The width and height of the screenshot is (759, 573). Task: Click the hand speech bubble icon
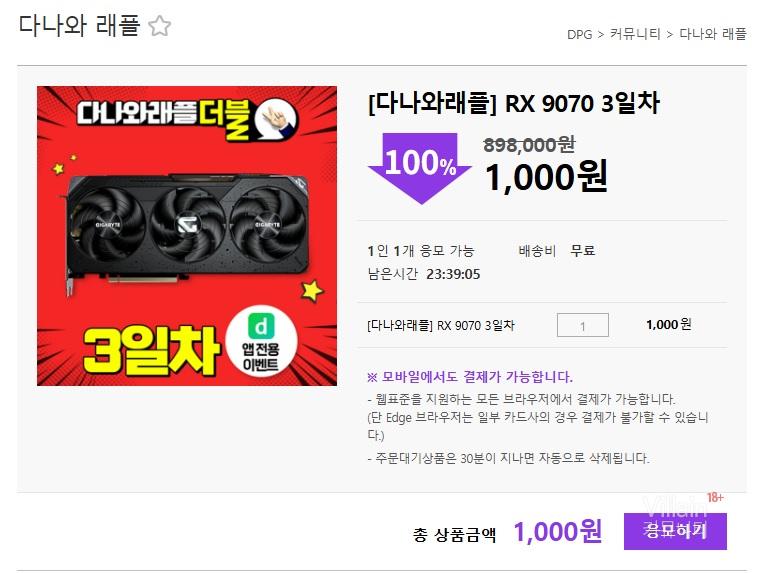[275, 119]
